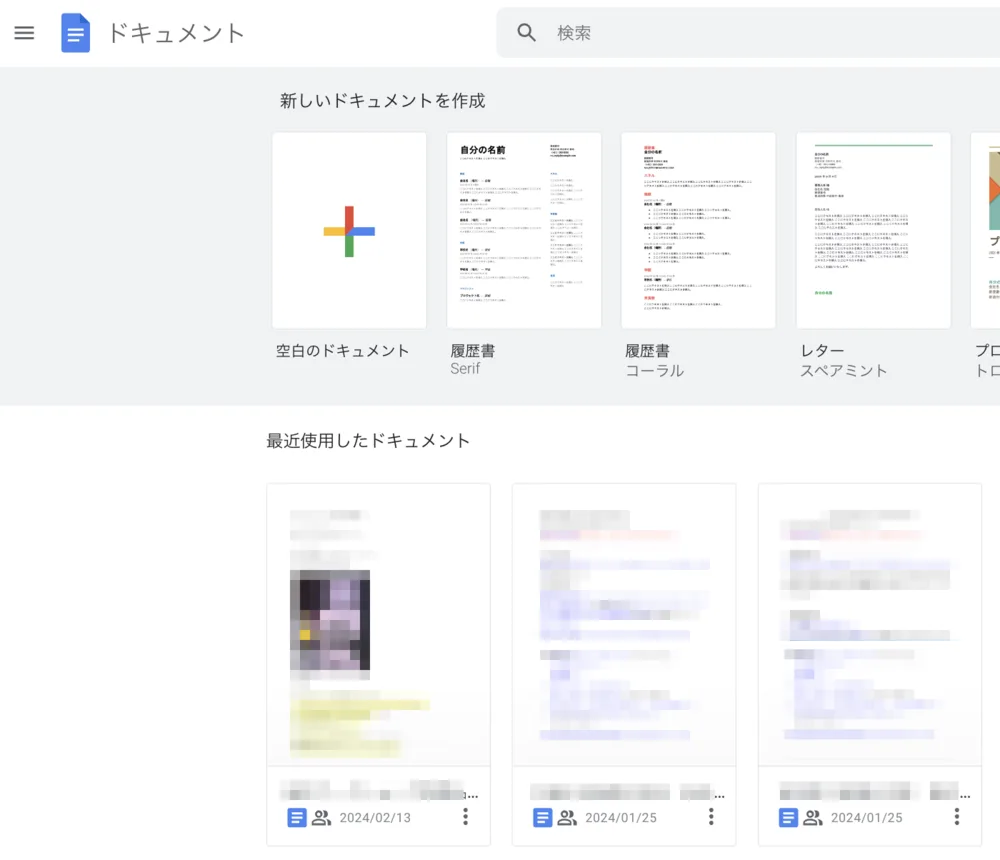Open the recent document dated 2024/02/13
This screenshot has width=1000, height=860.
[379, 625]
